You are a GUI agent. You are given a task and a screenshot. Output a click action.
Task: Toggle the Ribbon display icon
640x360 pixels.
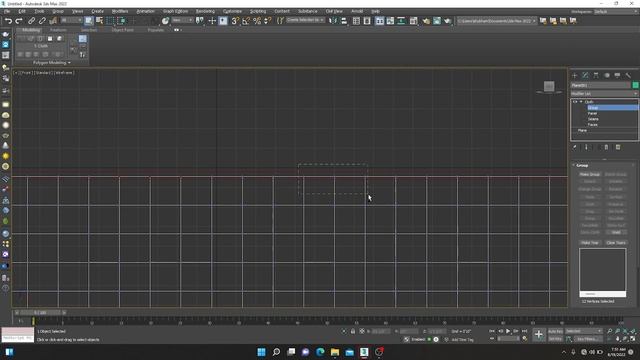tap(380, 21)
